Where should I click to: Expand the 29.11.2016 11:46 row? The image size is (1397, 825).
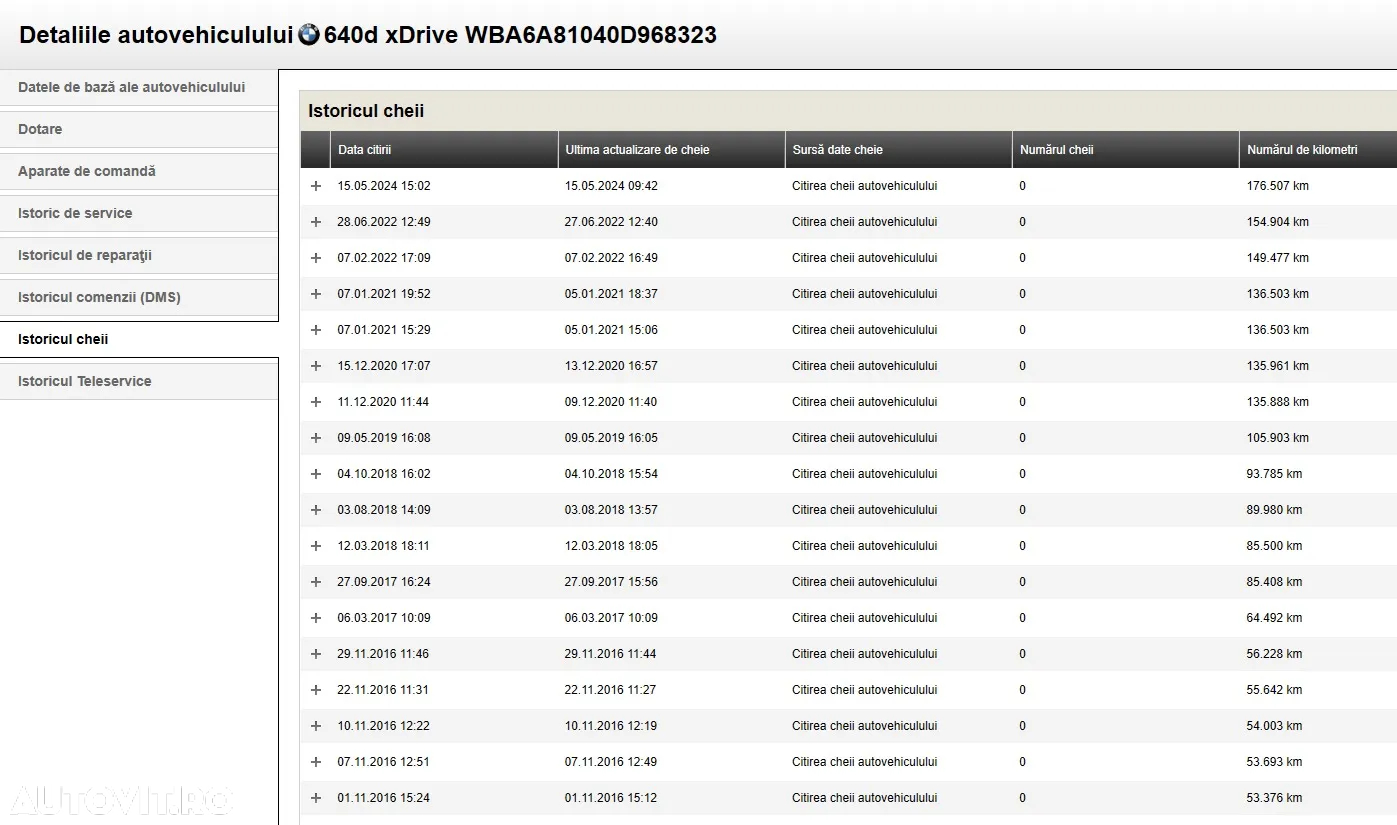[316, 654]
